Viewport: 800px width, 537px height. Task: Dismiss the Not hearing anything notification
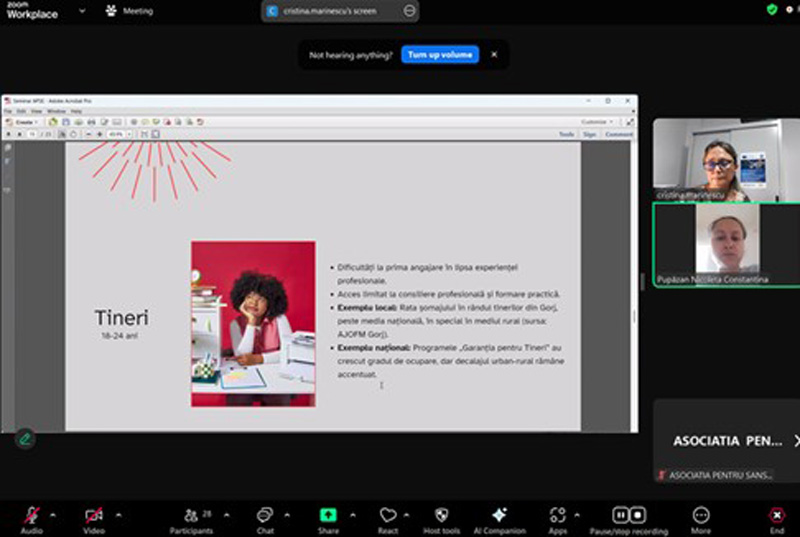493,55
